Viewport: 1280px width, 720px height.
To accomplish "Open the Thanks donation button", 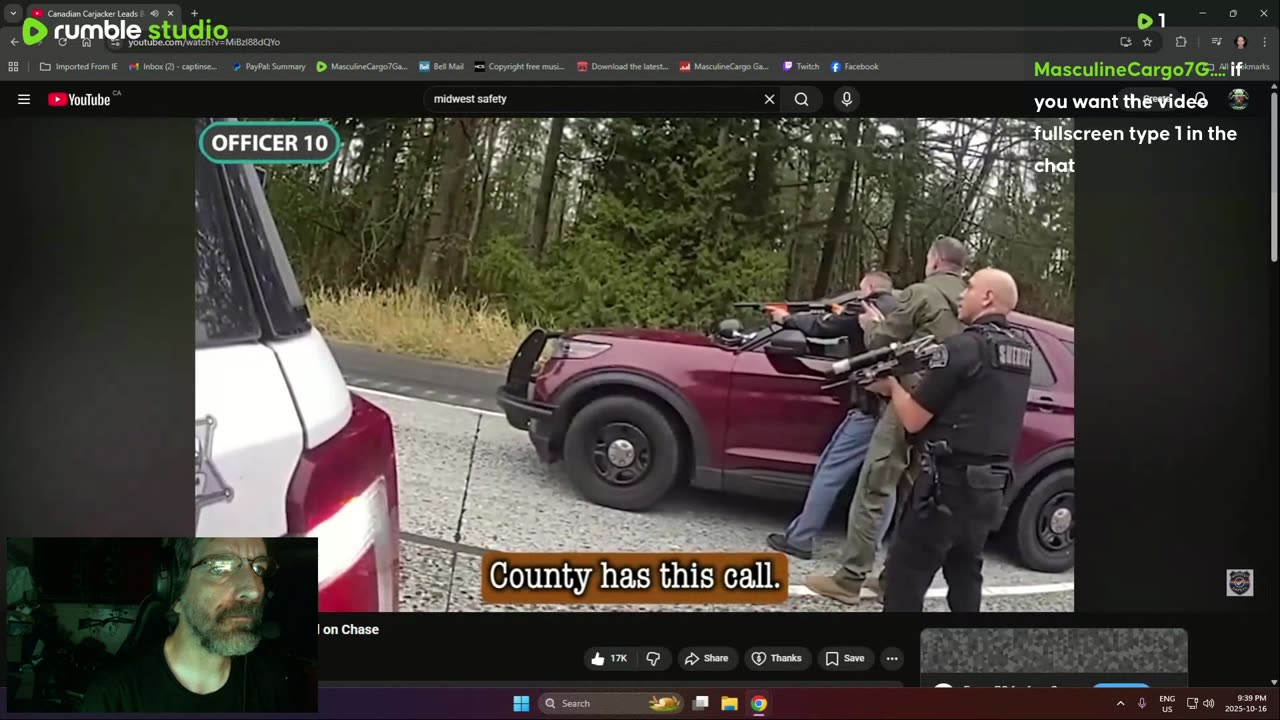I will pyautogui.click(x=777, y=658).
